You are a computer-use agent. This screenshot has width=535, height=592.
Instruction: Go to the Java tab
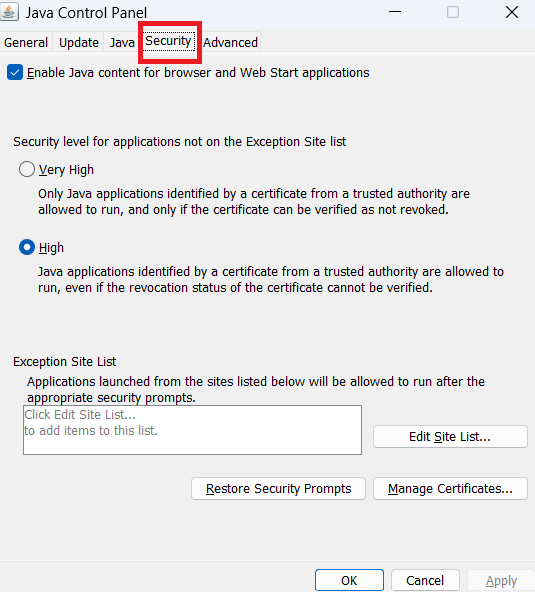tap(122, 42)
